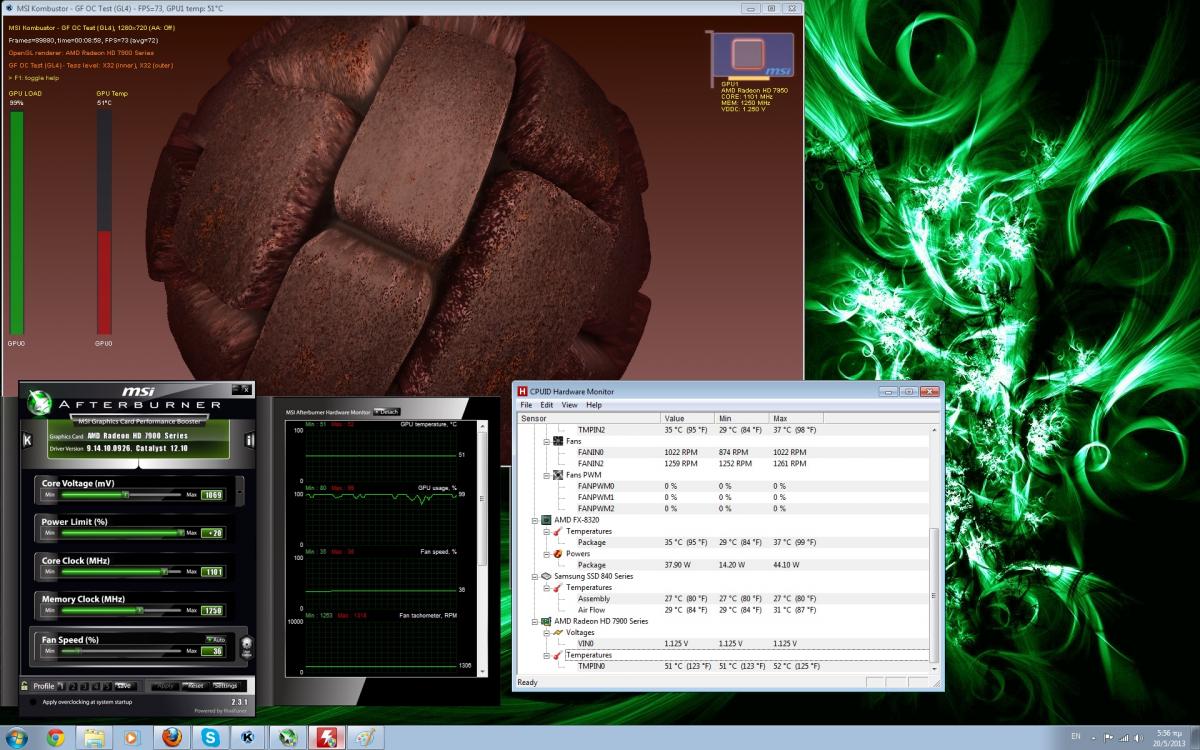1200x750 pixels.
Task: Detach the Afterburner Hardware Monitor
Action: (386, 411)
